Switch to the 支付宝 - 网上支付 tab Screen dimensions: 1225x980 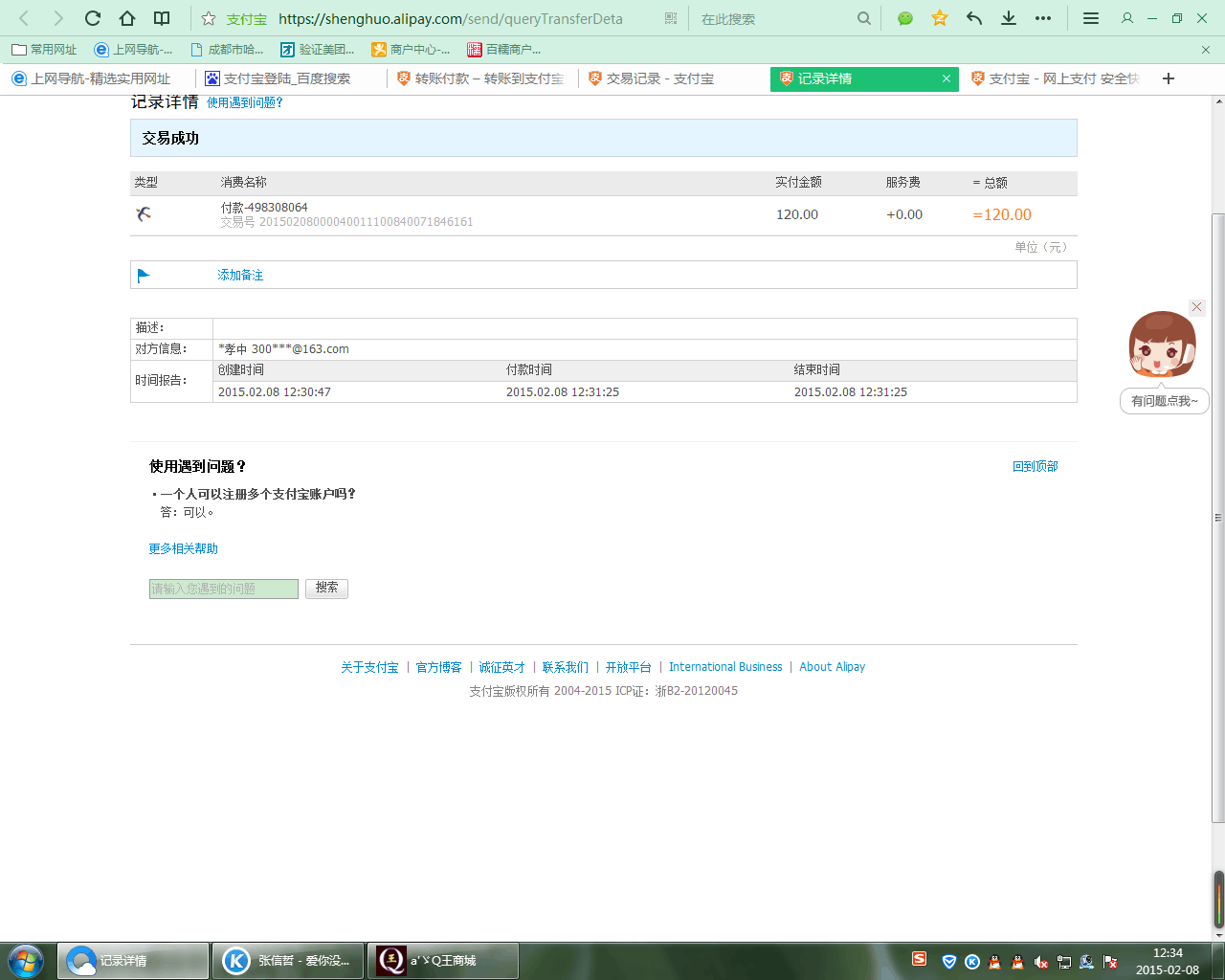pos(1057,78)
